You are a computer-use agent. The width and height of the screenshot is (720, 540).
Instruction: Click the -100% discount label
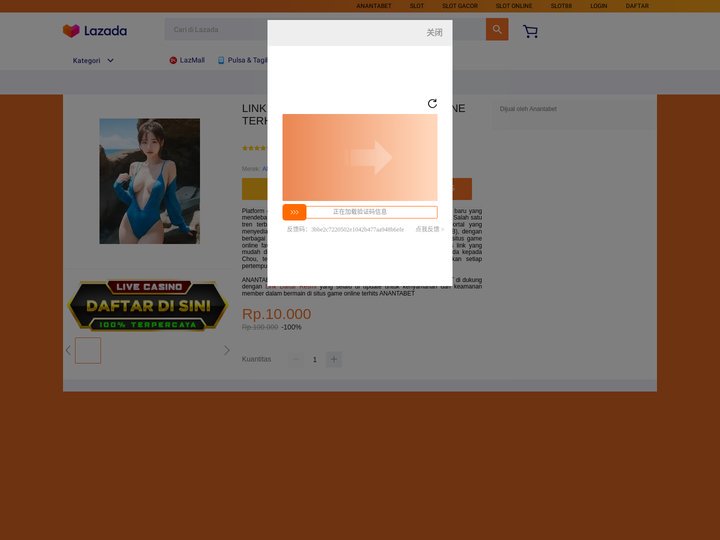(x=292, y=327)
